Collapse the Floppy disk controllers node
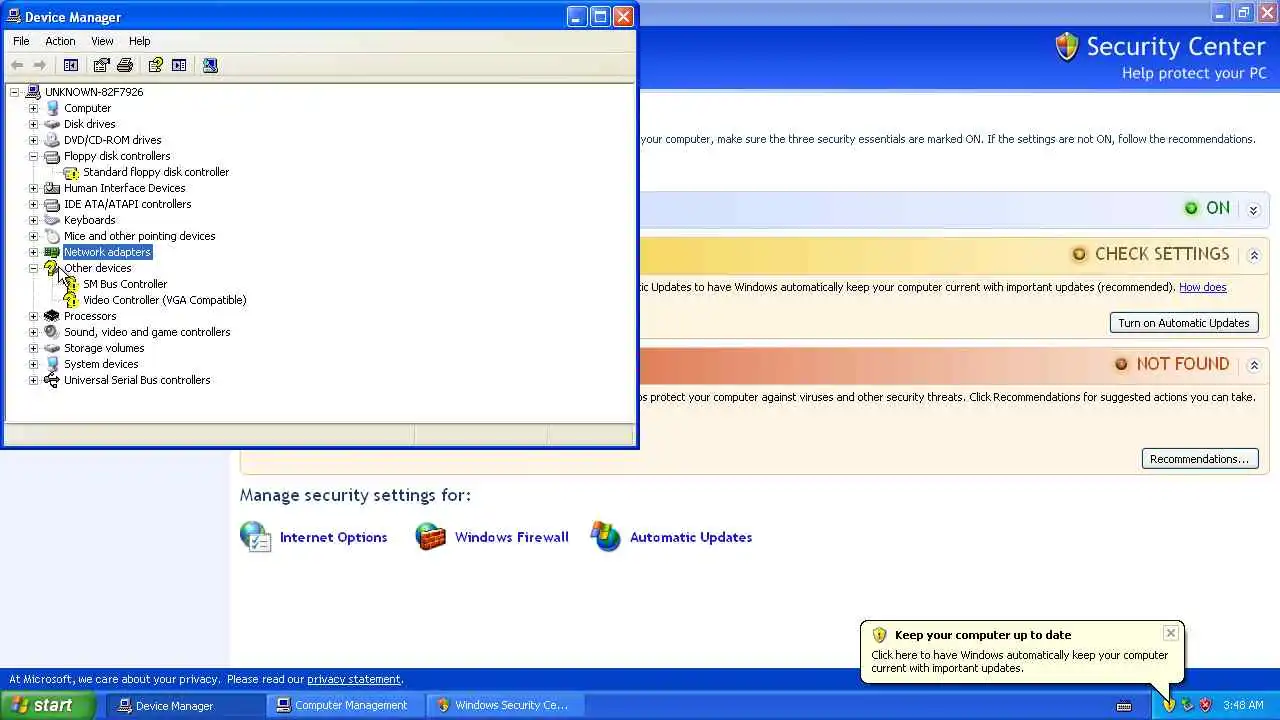 click(x=33, y=156)
